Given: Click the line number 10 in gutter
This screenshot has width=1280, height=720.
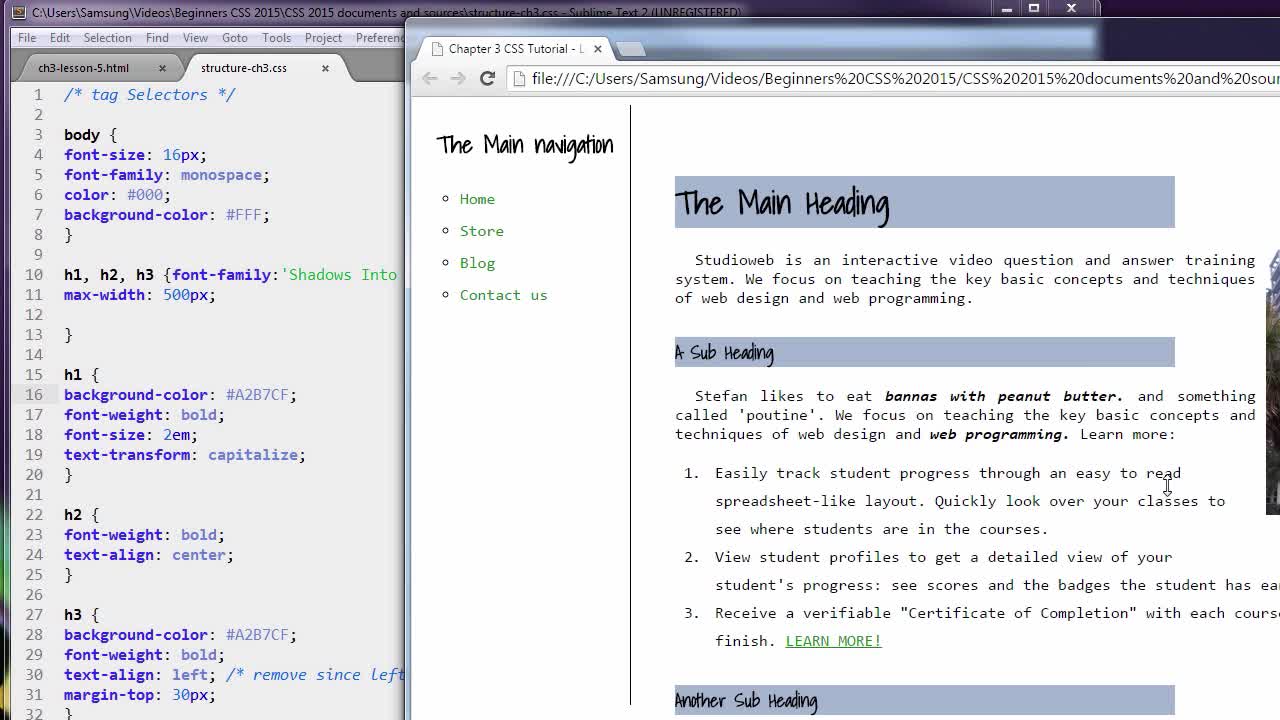Looking at the screenshot, I should coord(34,275).
